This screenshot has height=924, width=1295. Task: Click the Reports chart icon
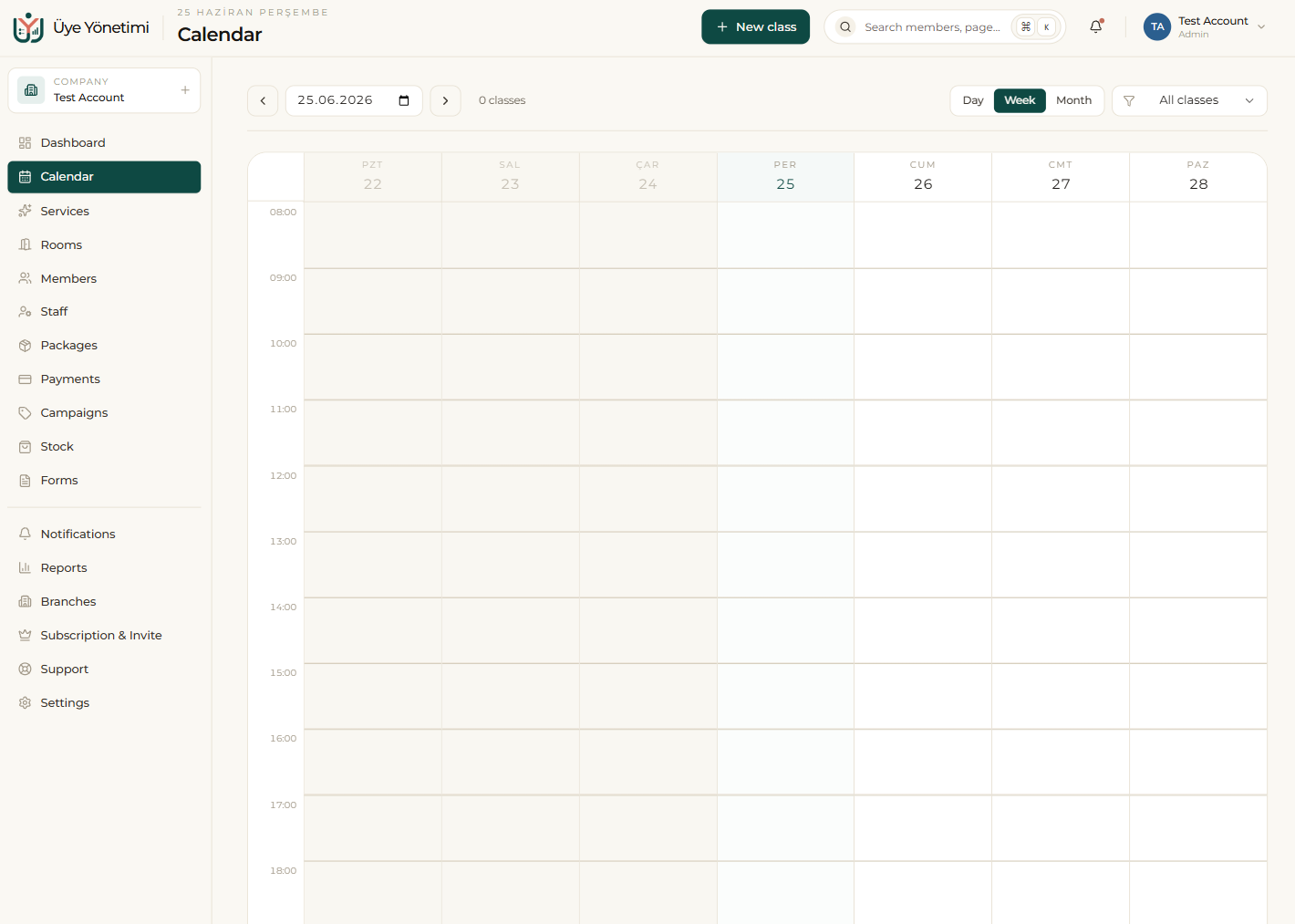click(x=25, y=568)
